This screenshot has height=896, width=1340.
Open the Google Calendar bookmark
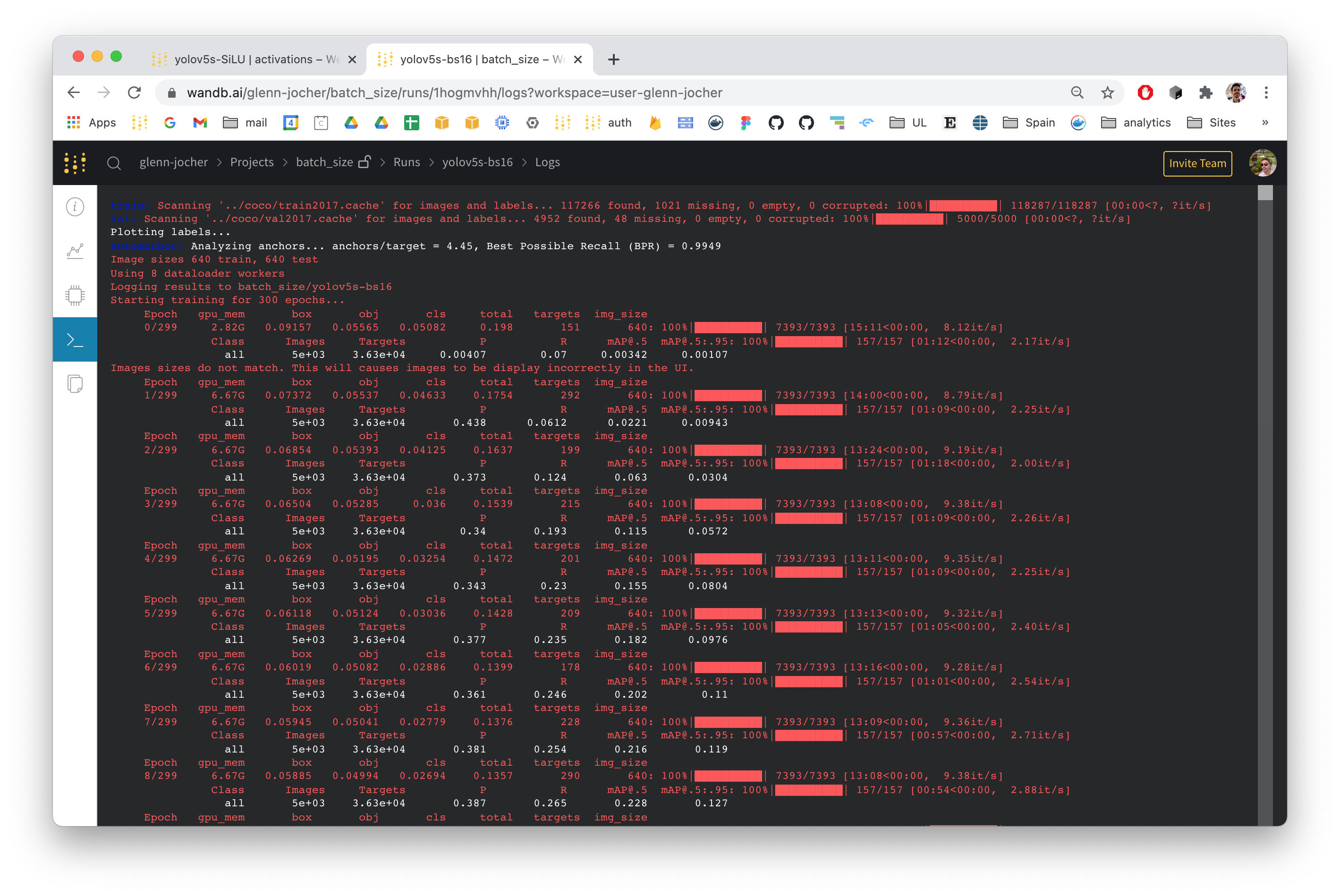(x=291, y=122)
